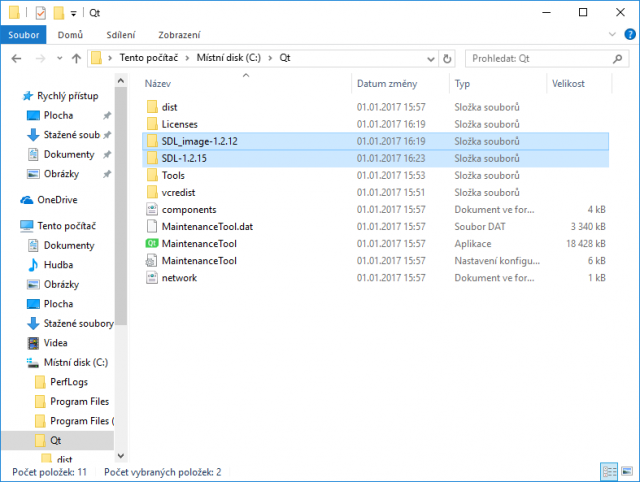Click Místní disk (C:) breadcrumb

[x=229, y=58]
